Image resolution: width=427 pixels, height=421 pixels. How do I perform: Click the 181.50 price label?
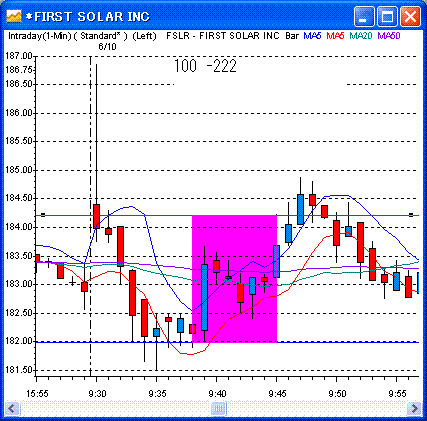[19, 370]
